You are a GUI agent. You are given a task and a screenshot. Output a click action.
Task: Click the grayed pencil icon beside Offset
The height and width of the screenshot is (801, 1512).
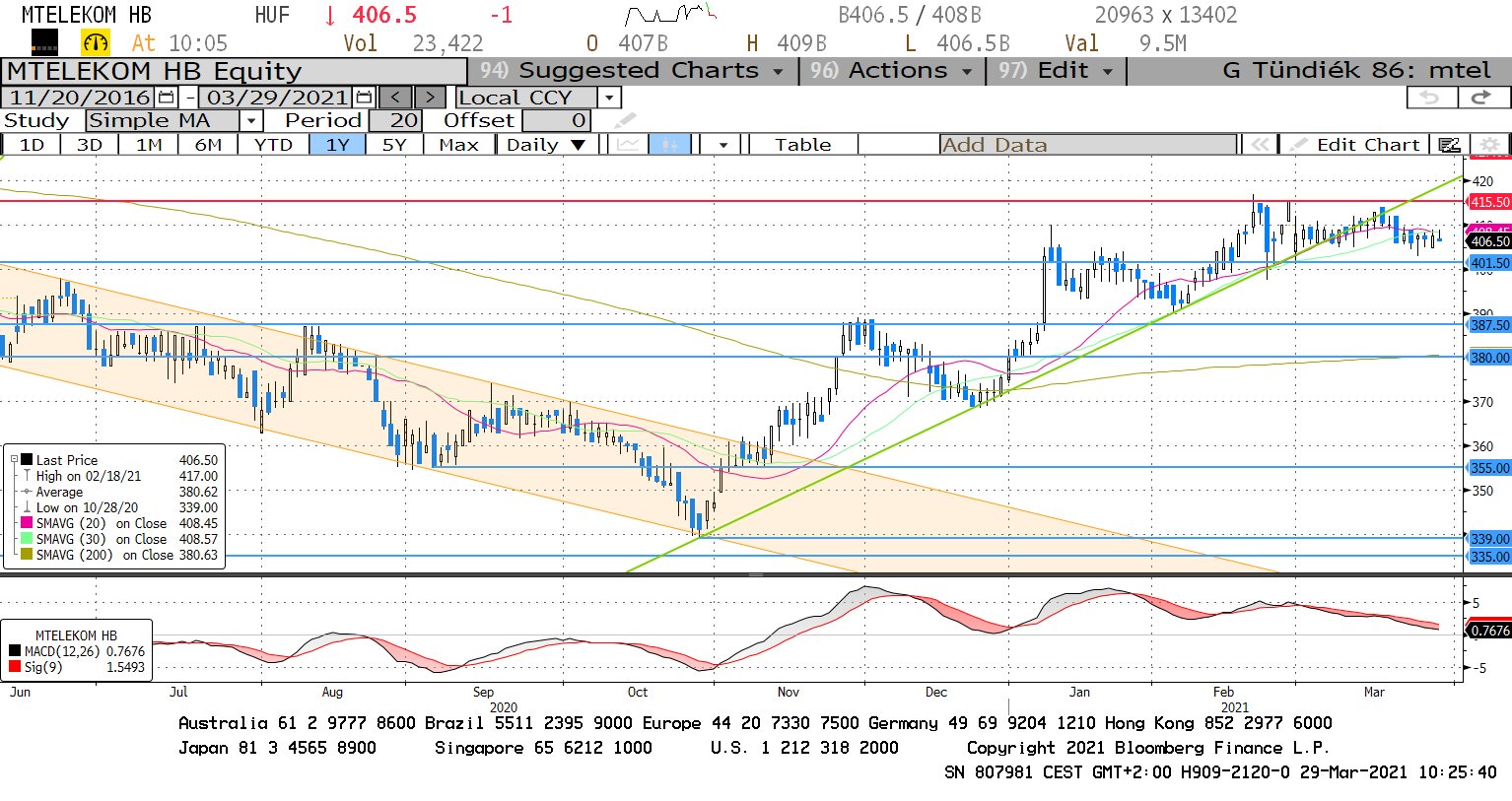click(625, 121)
